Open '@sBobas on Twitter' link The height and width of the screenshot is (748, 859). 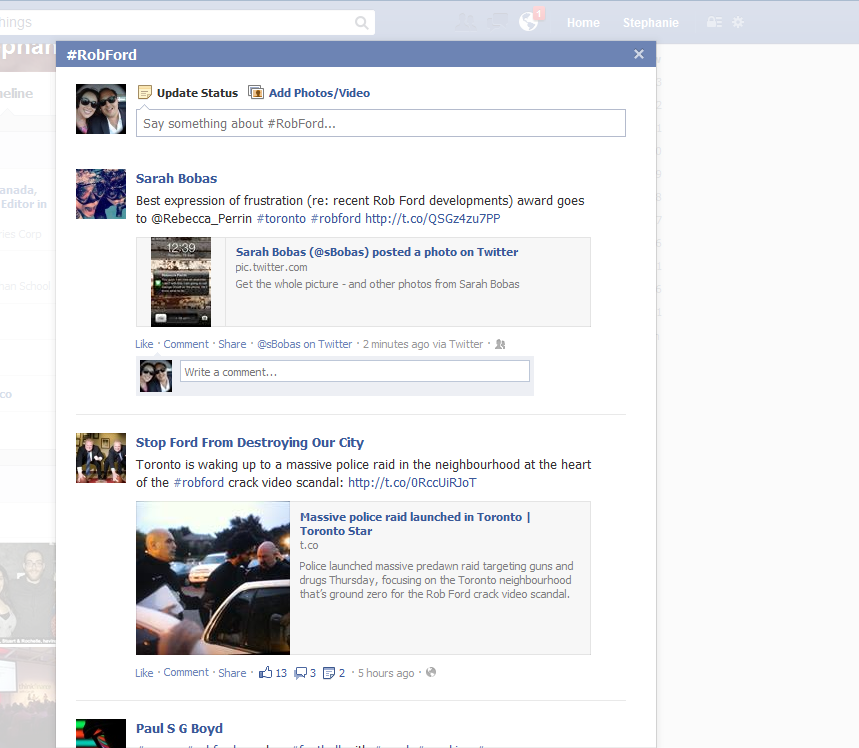point(305,344)
